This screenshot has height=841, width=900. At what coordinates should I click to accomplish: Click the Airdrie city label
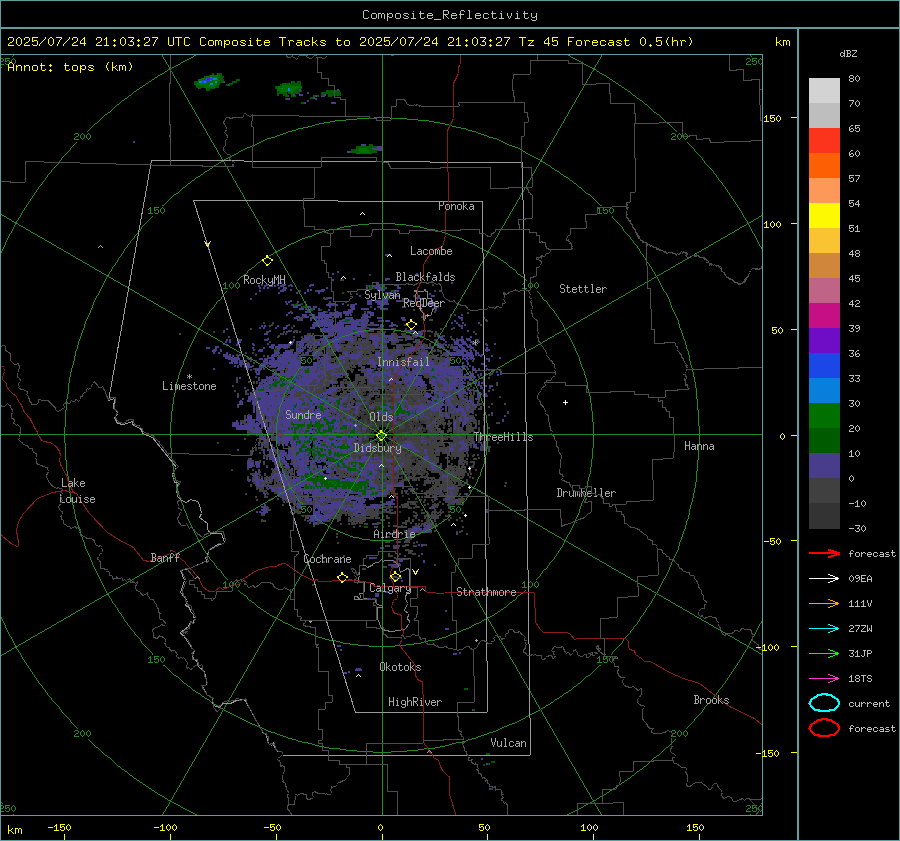[394, 534]
